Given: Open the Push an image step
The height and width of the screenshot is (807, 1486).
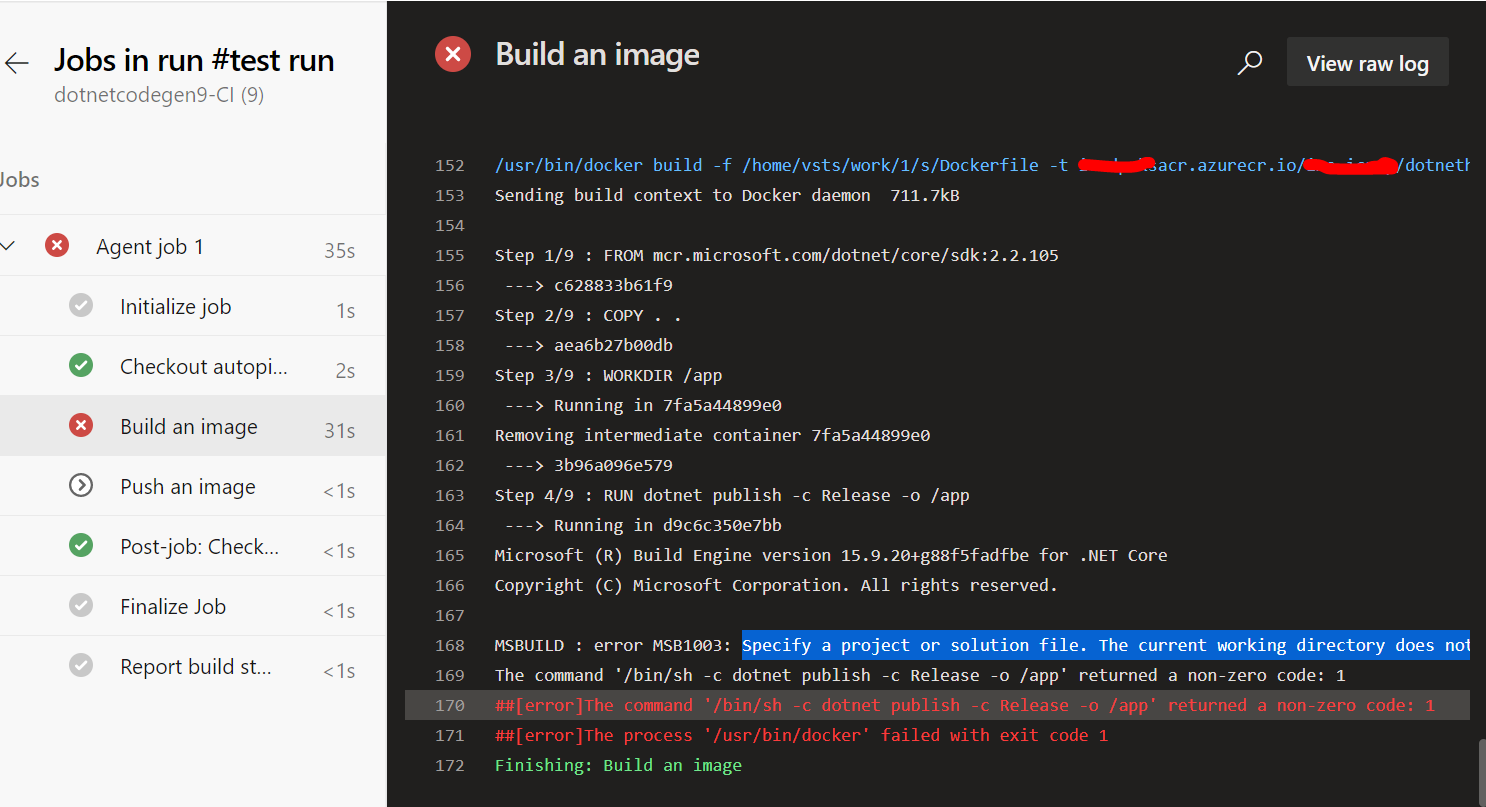Looking at the screenshot, I should pyautogui.click(x=193, y=486).
